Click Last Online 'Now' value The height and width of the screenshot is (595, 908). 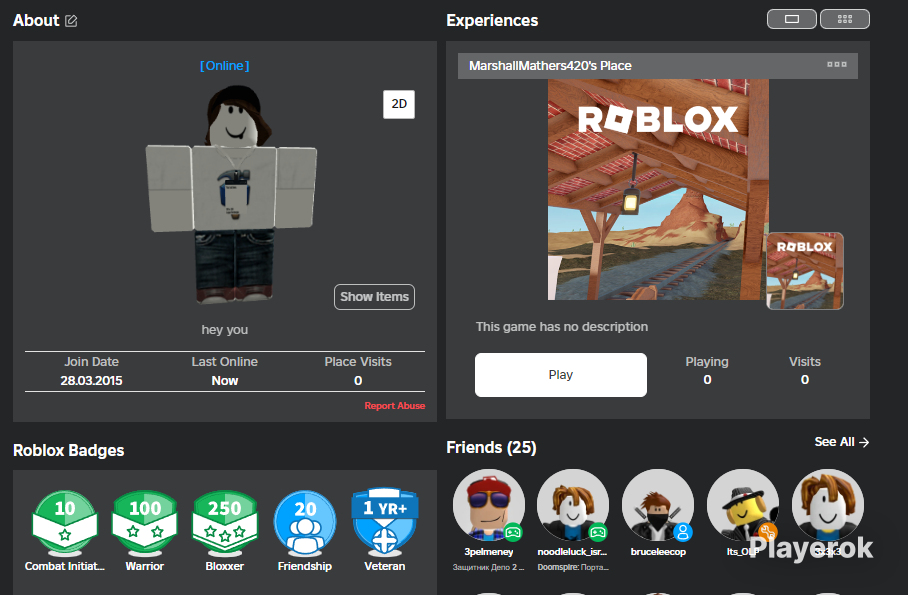click(x=225, y=381)
